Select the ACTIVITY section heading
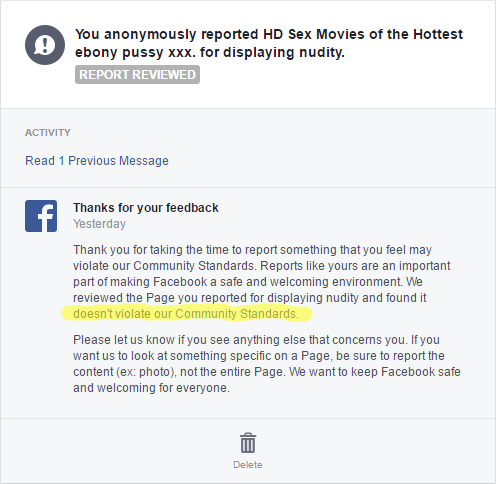Viewport: 496px width, 484px height. click(x=48, y=133)
